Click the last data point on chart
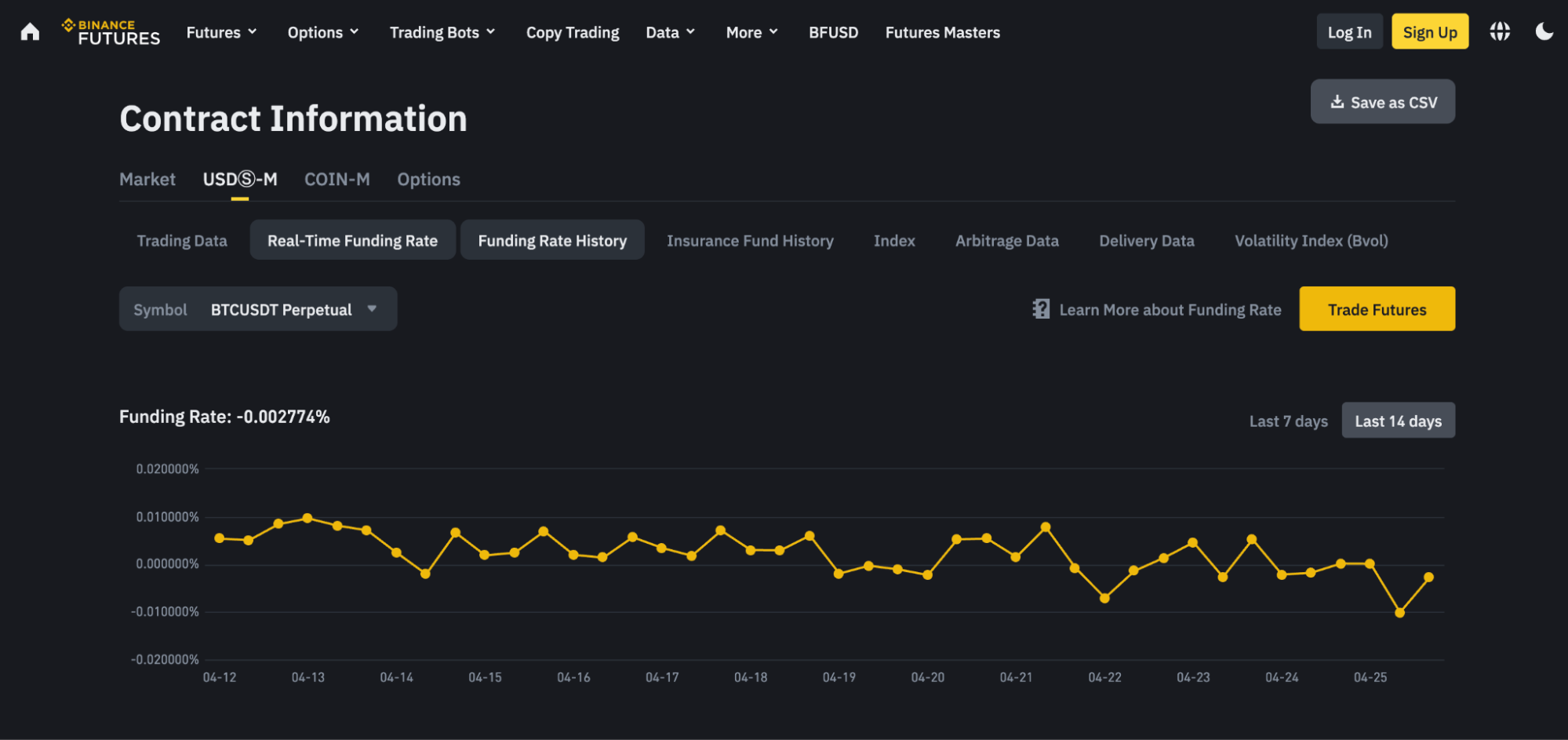The width and height of the screenshot is (1568, 740). pyautogui.click(x=1428, y=578)
